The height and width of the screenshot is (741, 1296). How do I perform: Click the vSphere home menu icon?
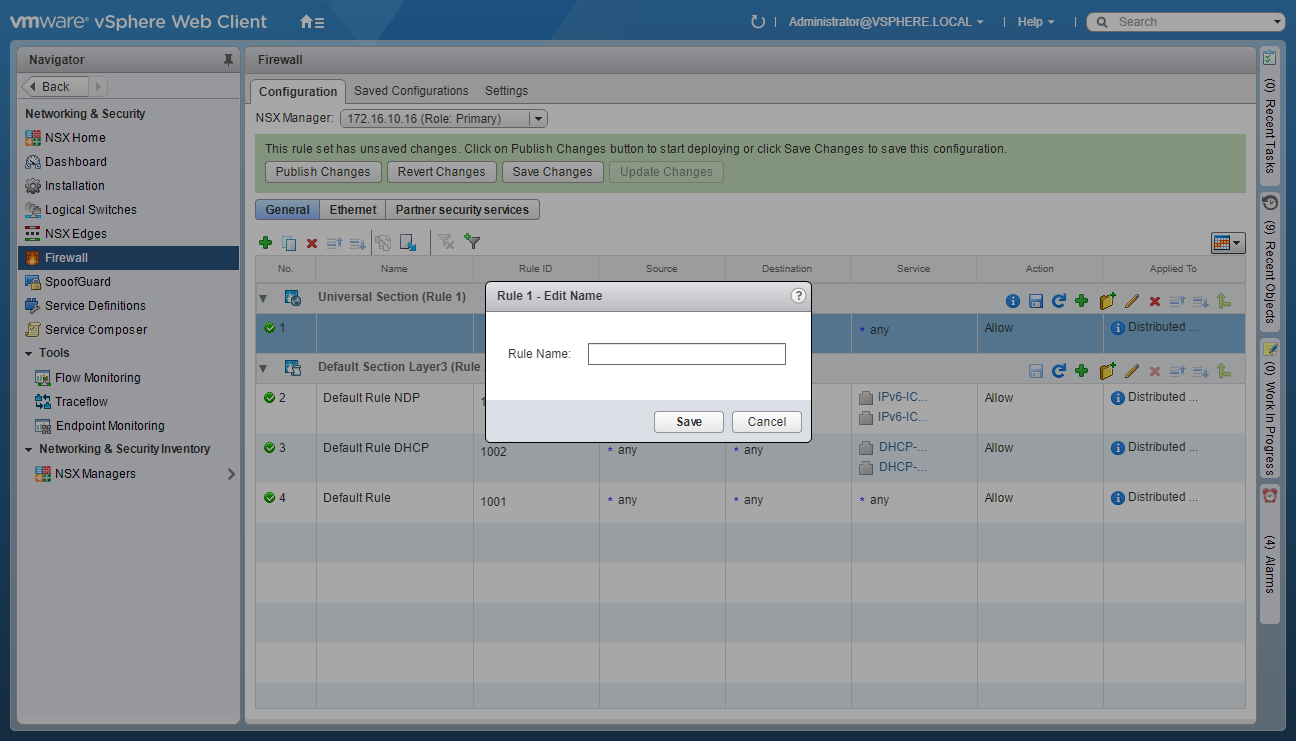coord(312,22)
